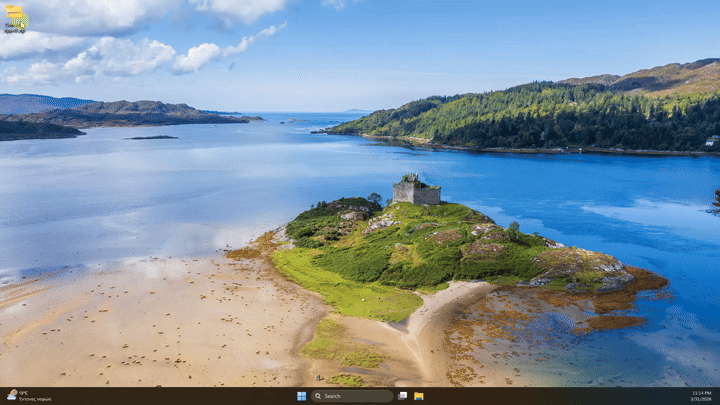
Task: Open the Windows Start menu
Action: click(x=301, y=396)
